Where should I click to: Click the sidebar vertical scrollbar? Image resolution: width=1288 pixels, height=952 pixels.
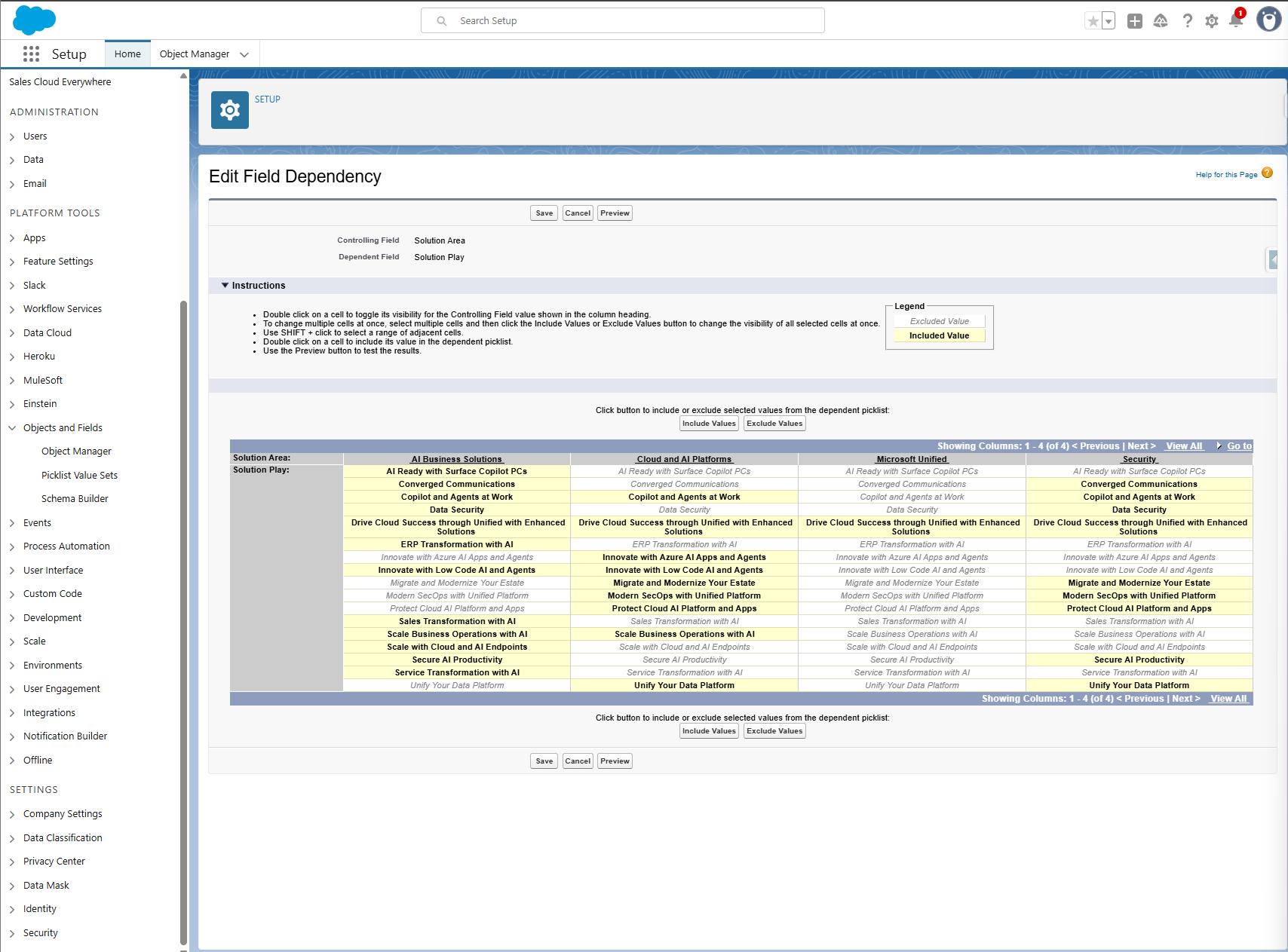coord(183,622)
